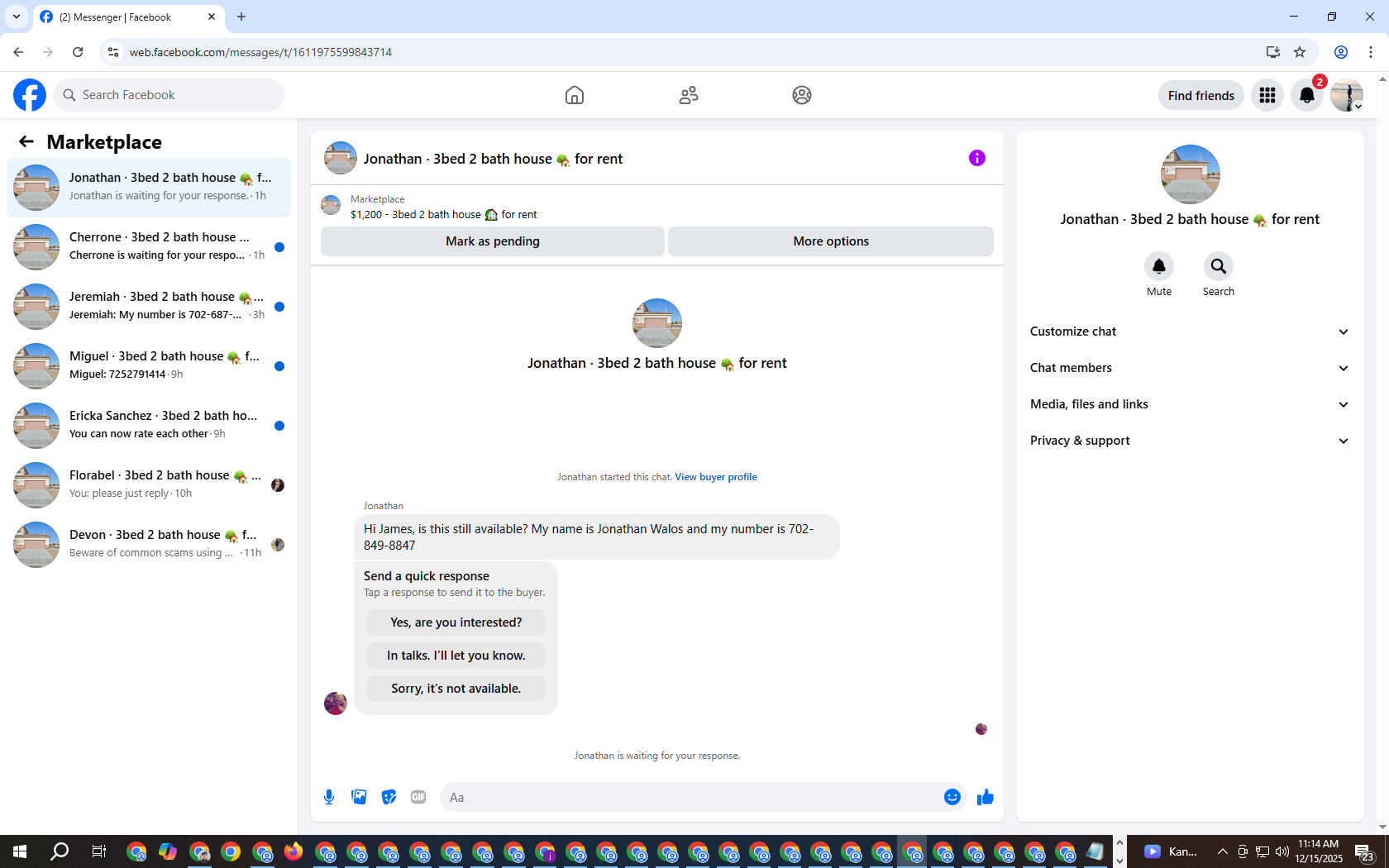Go back from Marketplace chats list
Image resolution: width=1389 pixels, height=868 pixels.
[x=26, y=141]
